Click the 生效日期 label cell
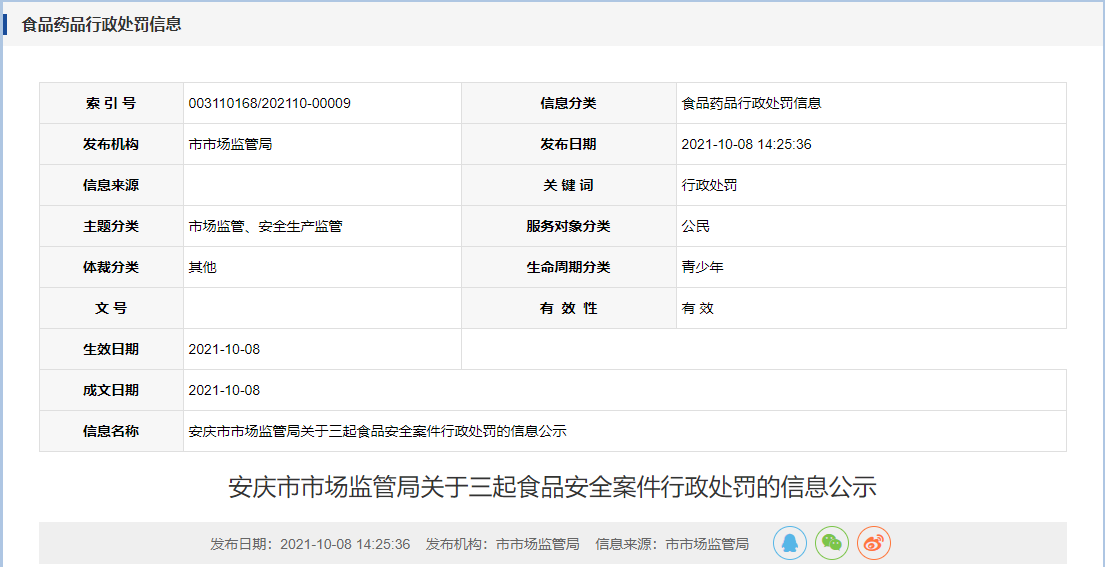The image size is (1105, 567). [x=111, y=349]
